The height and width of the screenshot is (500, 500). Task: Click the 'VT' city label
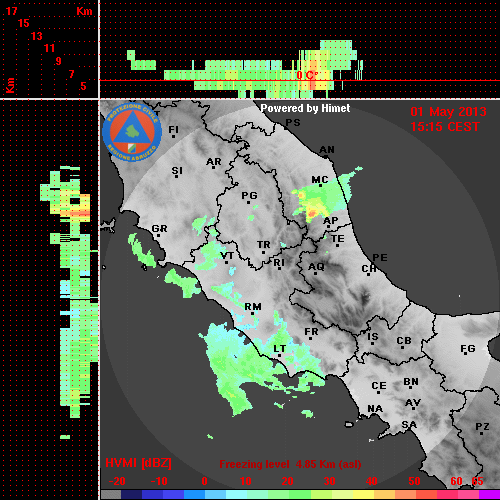tap(227, 256)
